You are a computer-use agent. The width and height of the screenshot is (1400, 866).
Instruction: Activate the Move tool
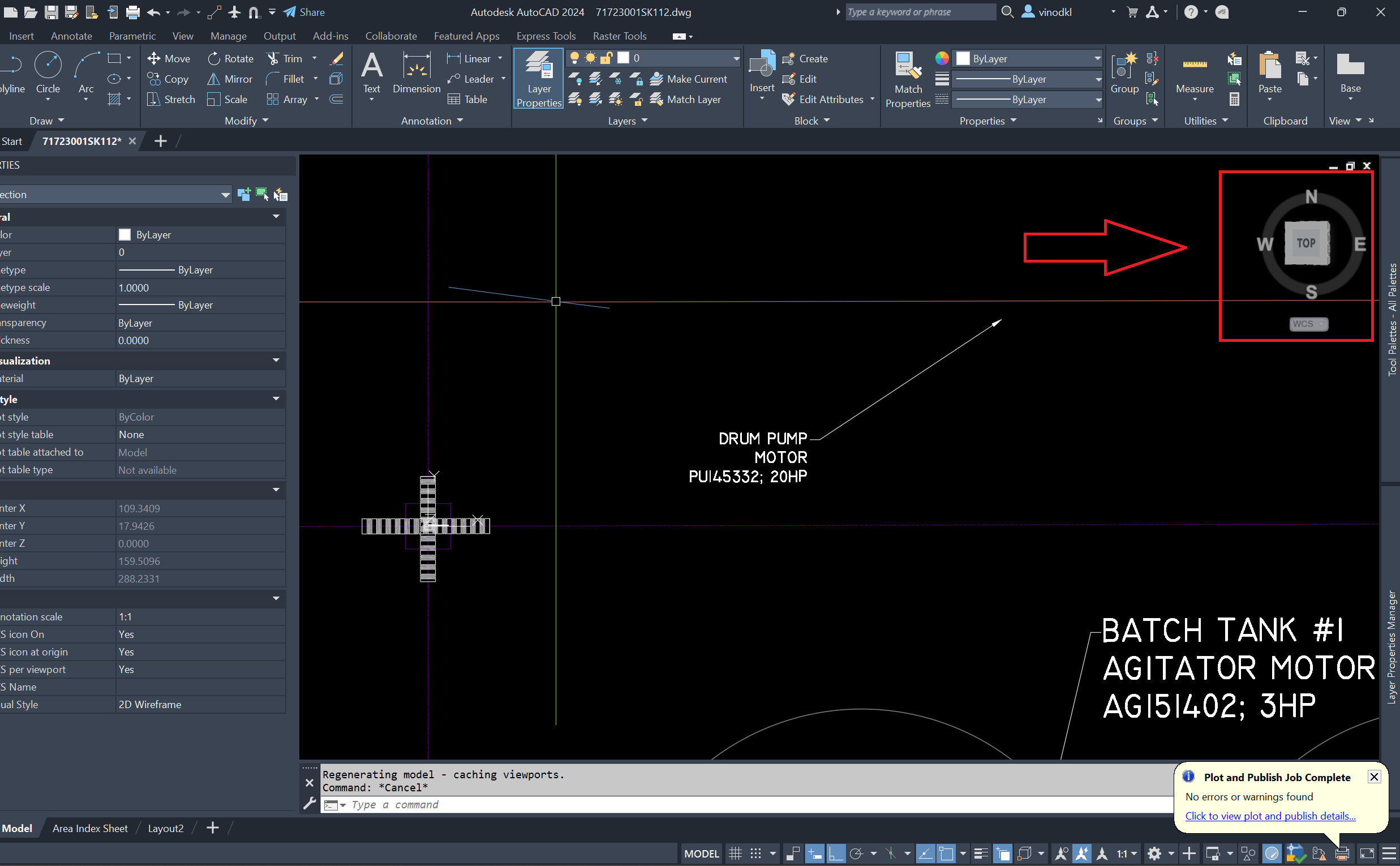click(x=169, y=58)
